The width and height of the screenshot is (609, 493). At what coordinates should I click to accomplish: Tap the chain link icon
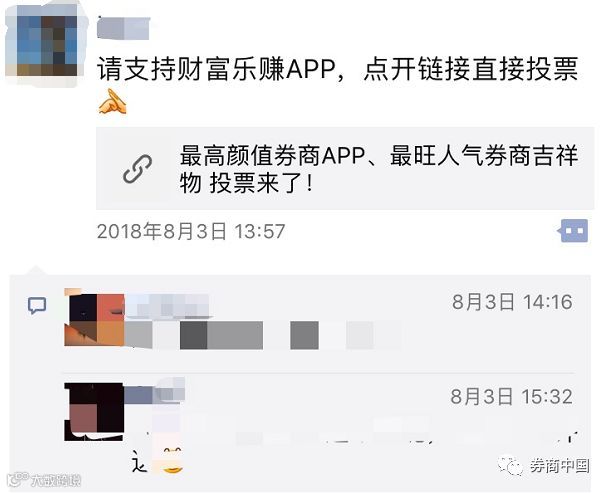137,169
